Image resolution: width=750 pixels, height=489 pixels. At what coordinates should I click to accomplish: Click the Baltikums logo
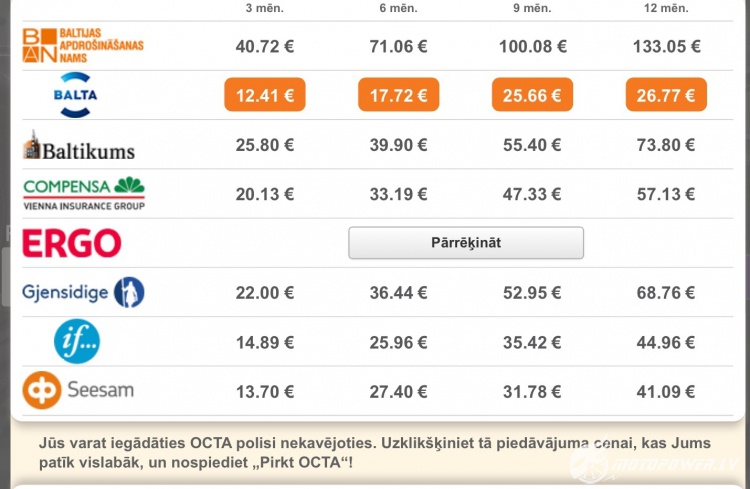click(x=79, y=145)
